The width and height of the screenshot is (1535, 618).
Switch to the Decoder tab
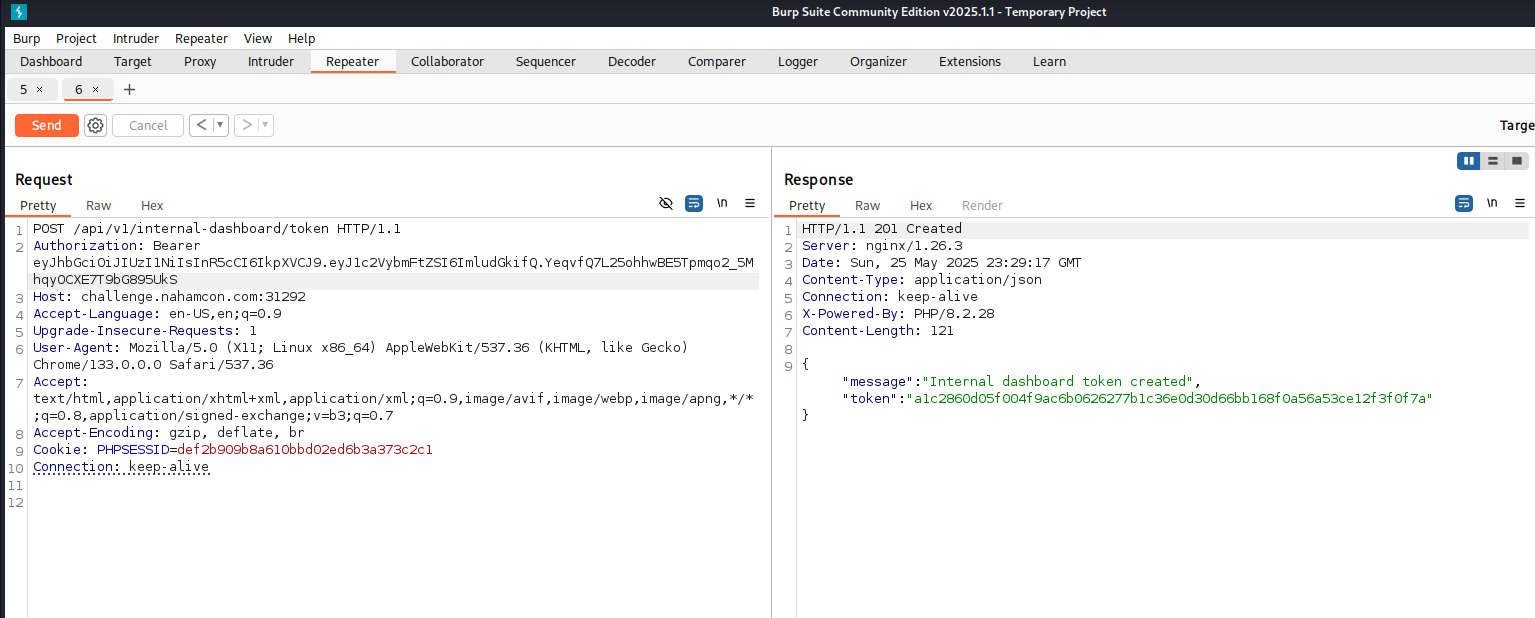[632, 61]
